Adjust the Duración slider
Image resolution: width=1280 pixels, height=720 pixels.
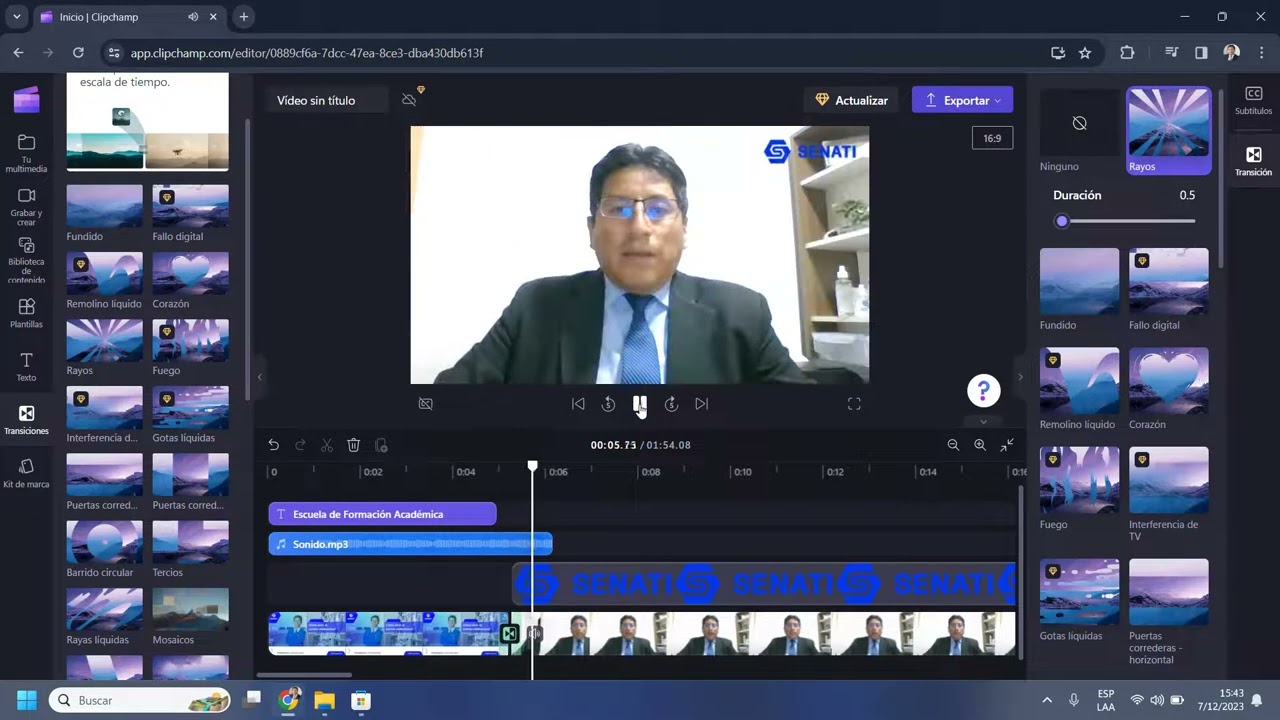1125,221
